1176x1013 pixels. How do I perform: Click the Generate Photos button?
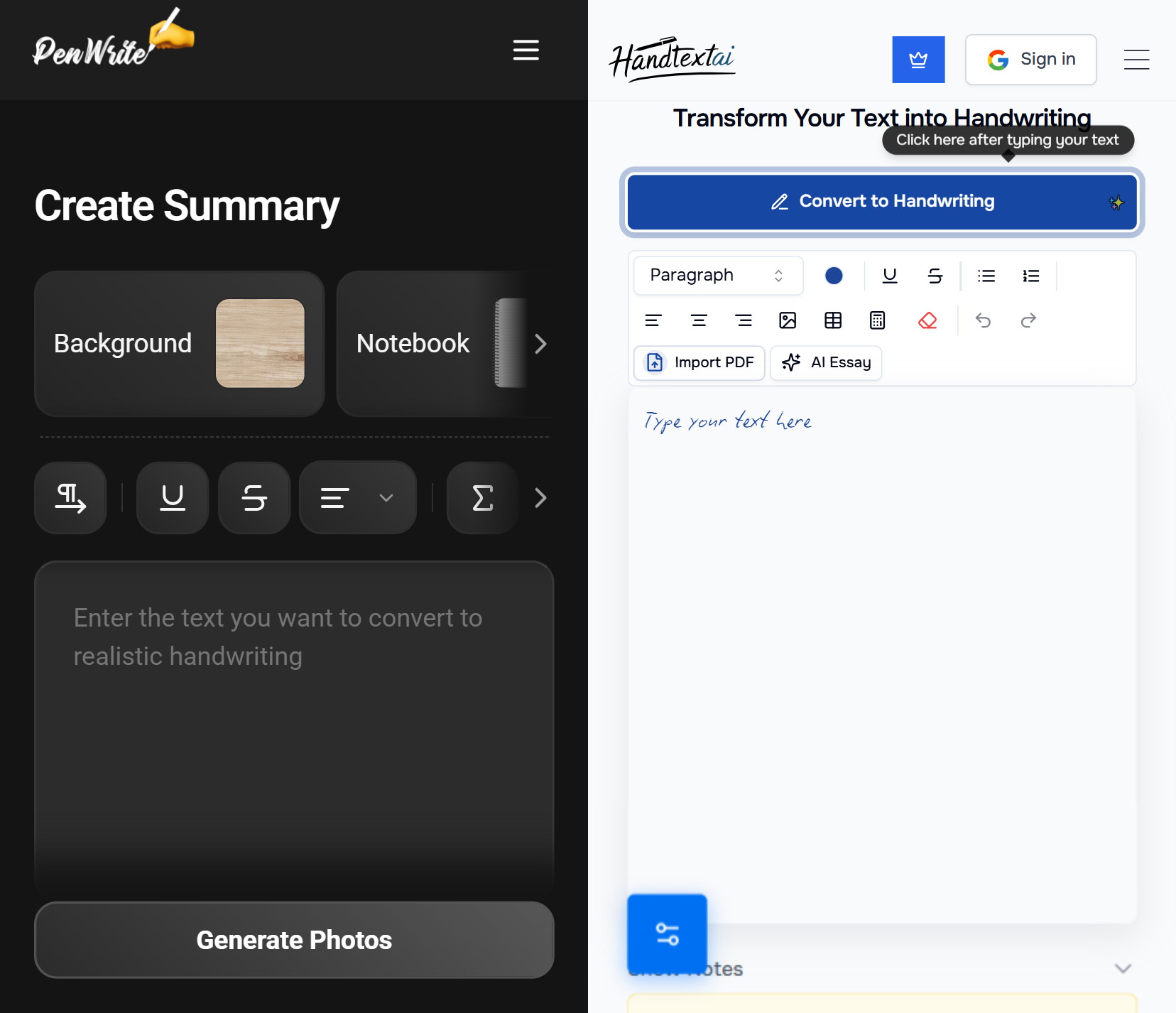coord(293,939)
